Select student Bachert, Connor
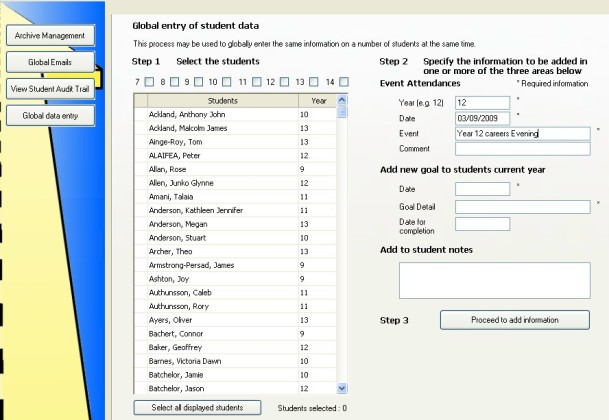The height and width of the screenshot is (420, 609). tap(235, 334)
